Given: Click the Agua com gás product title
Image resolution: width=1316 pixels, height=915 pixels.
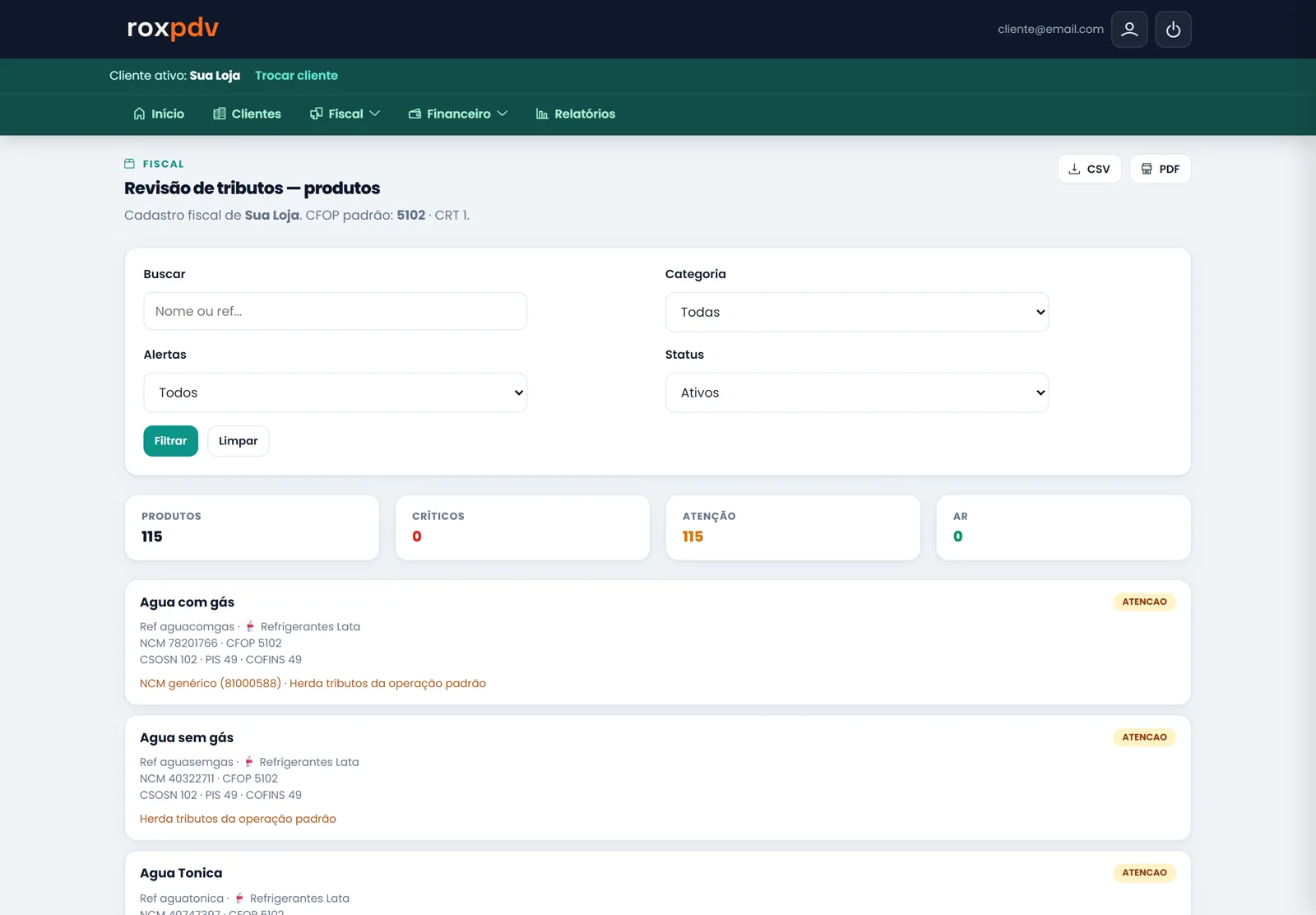Looking at the screenshot, I should [x=187, y=602].
